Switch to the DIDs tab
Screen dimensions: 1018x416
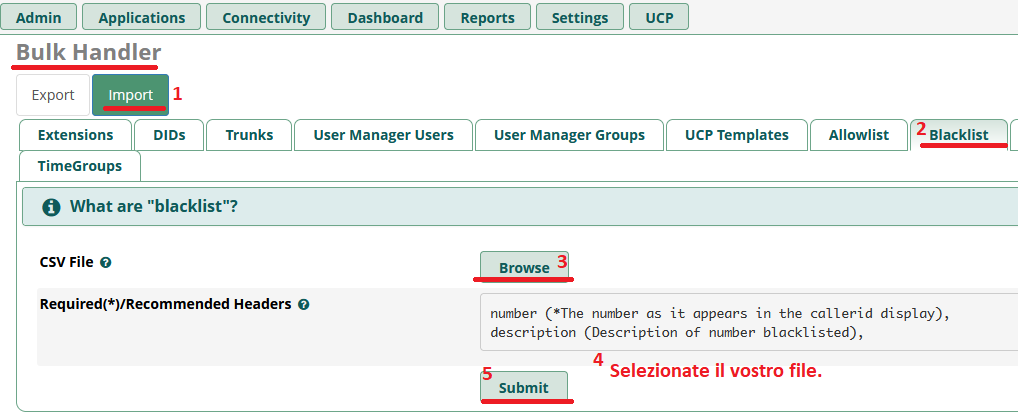169,135
